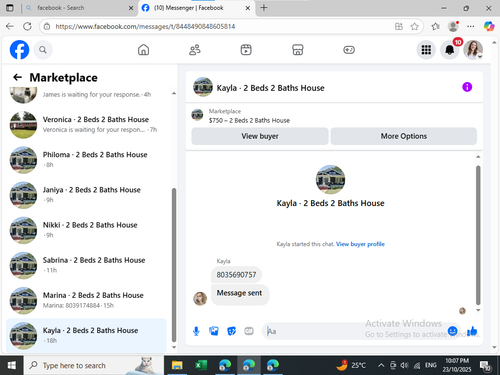Click the large house thumbnail in chat

point(330,180)
